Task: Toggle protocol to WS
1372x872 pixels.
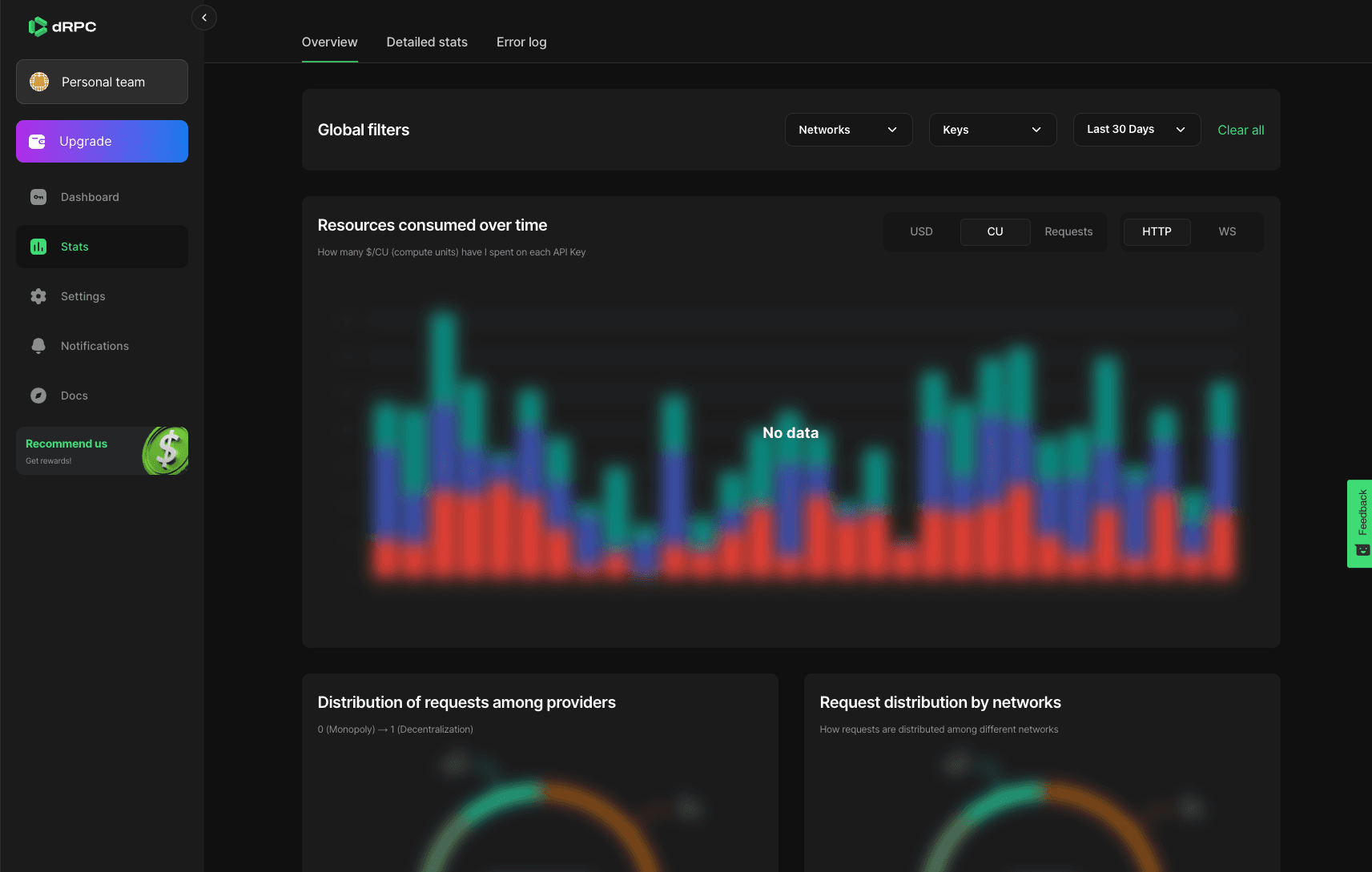Action: click(x=1227, y=231)
